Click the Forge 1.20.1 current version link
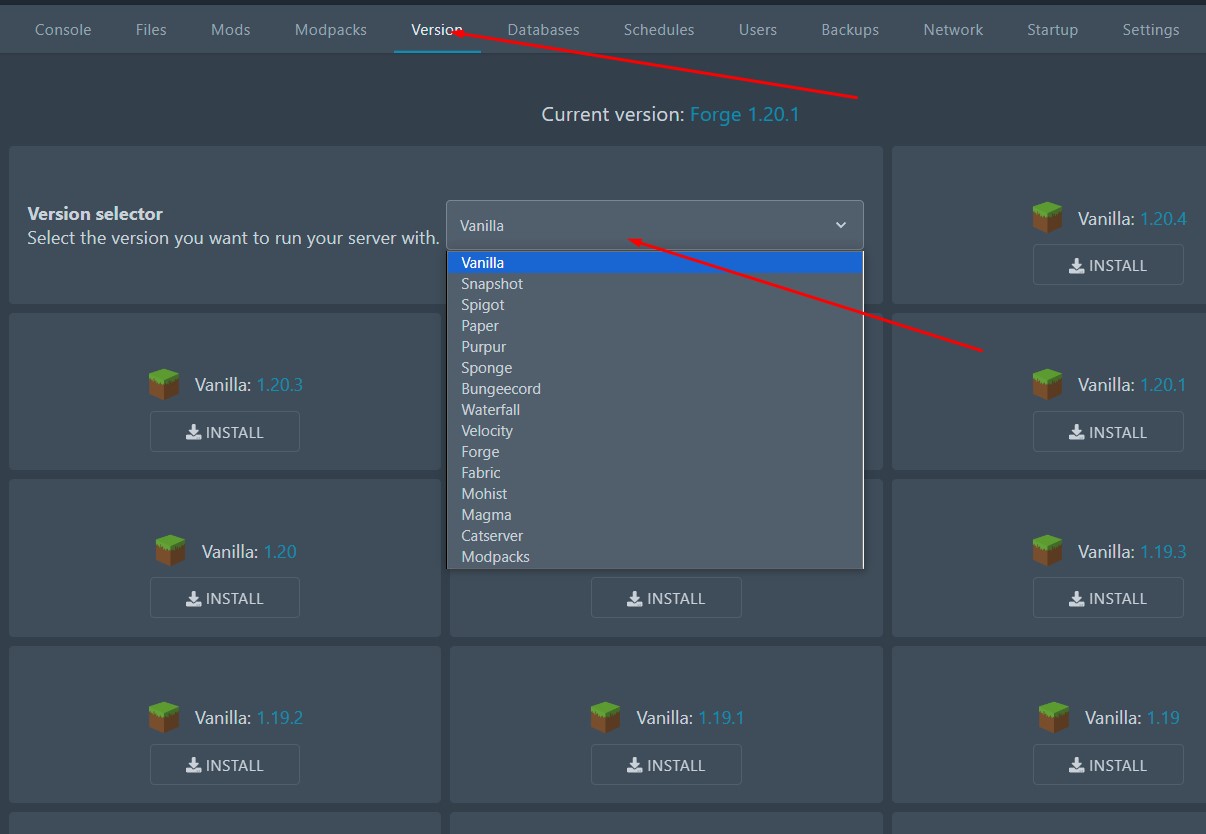This screenshot has height=834, width=1206. click(745, 114)
